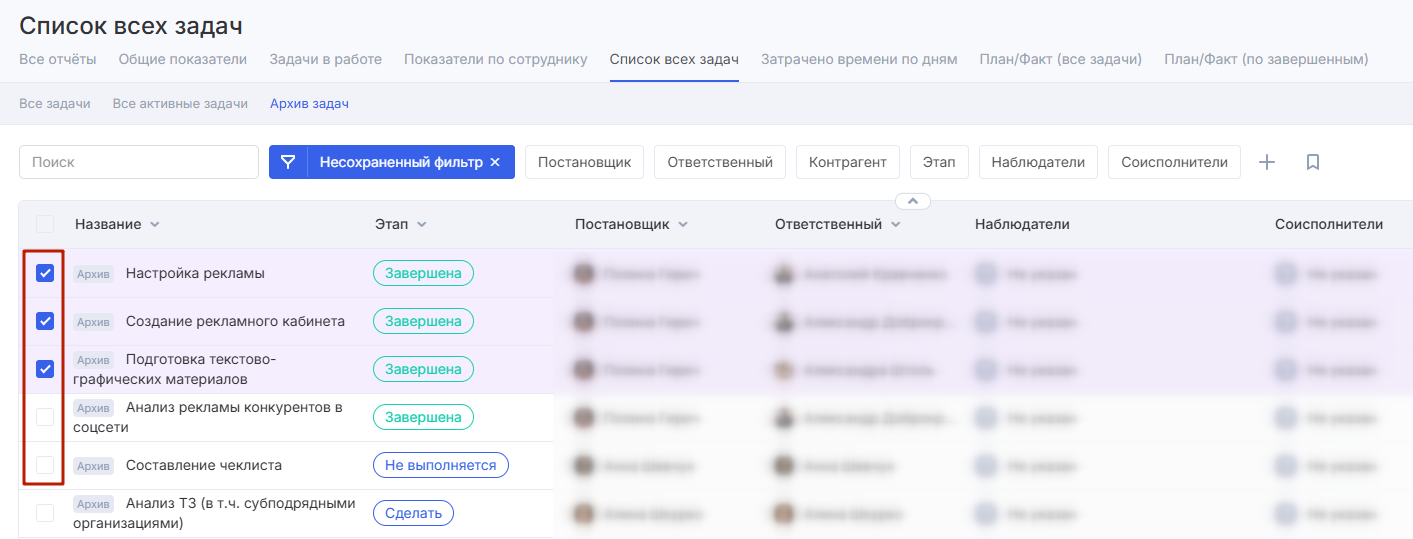Uncheck the Настройка рекламы task
The height and width of the screenshot is (539, 1413).
coord(45,273)
